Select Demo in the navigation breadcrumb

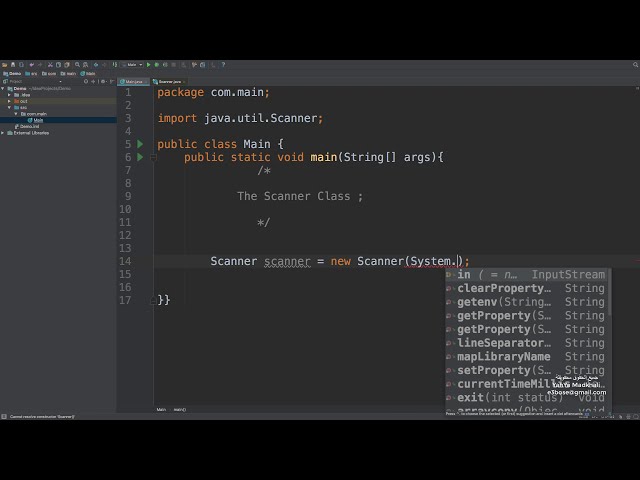click(x=12, y=74)
